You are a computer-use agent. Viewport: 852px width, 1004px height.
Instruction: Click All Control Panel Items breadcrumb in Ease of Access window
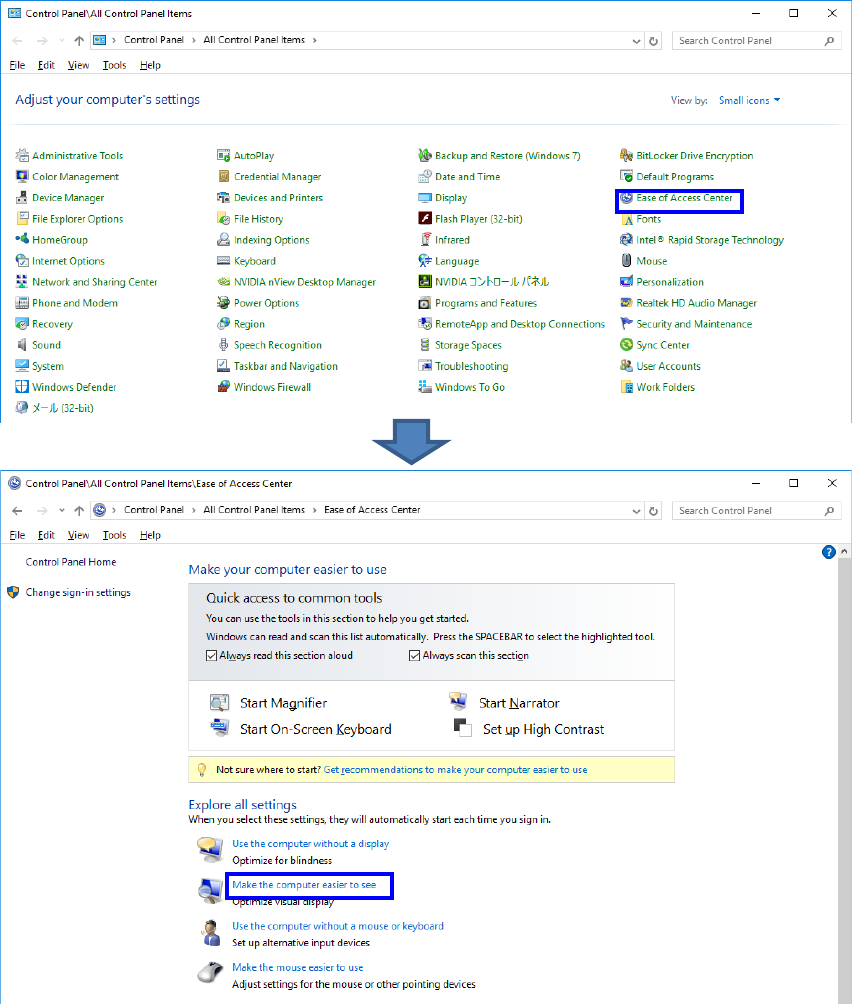[x=254, y=510]
